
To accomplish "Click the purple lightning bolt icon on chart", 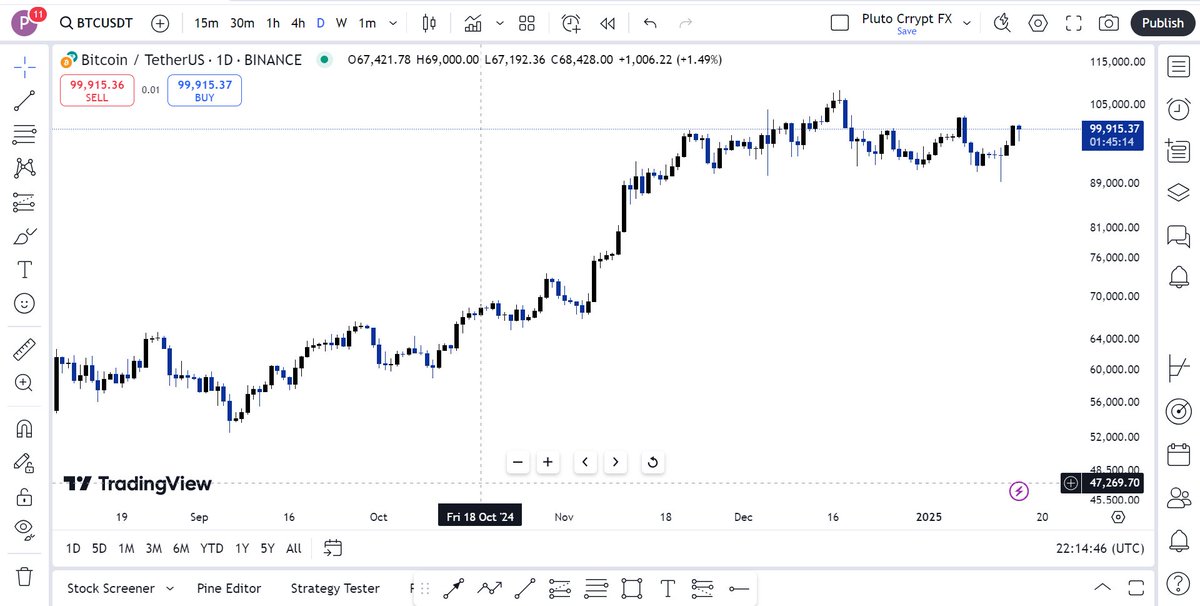I will (x=1018, y=491).
